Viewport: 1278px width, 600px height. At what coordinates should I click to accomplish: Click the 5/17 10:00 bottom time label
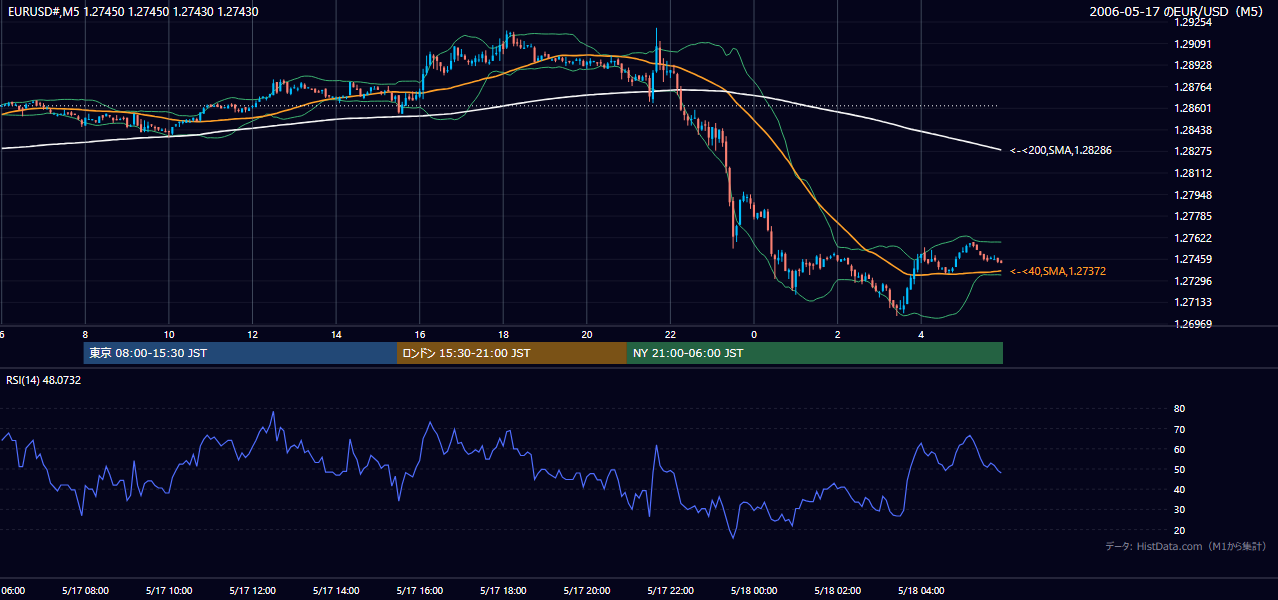[x=169, y=590]
